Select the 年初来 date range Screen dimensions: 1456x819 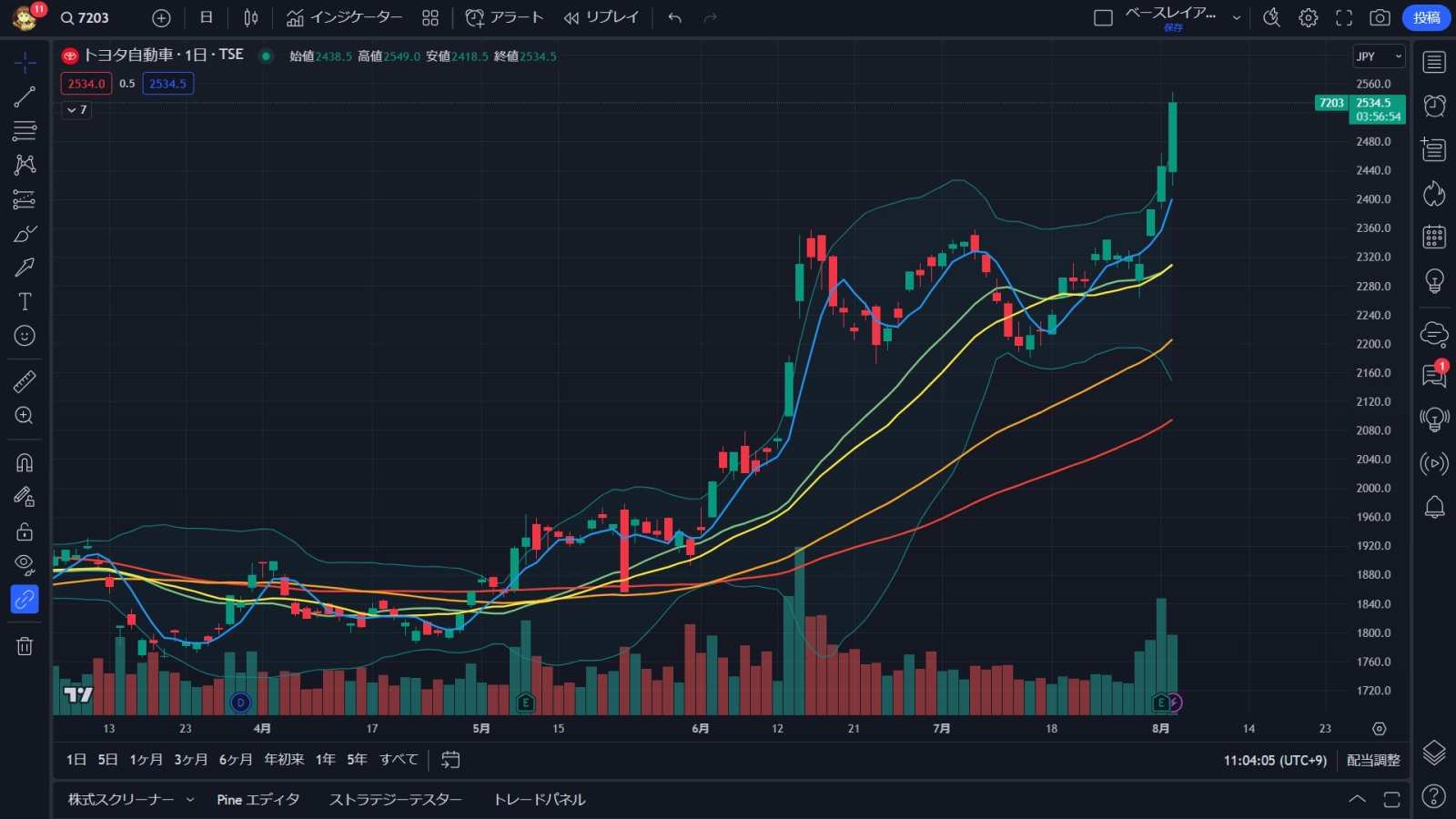[x=284, y=760]
